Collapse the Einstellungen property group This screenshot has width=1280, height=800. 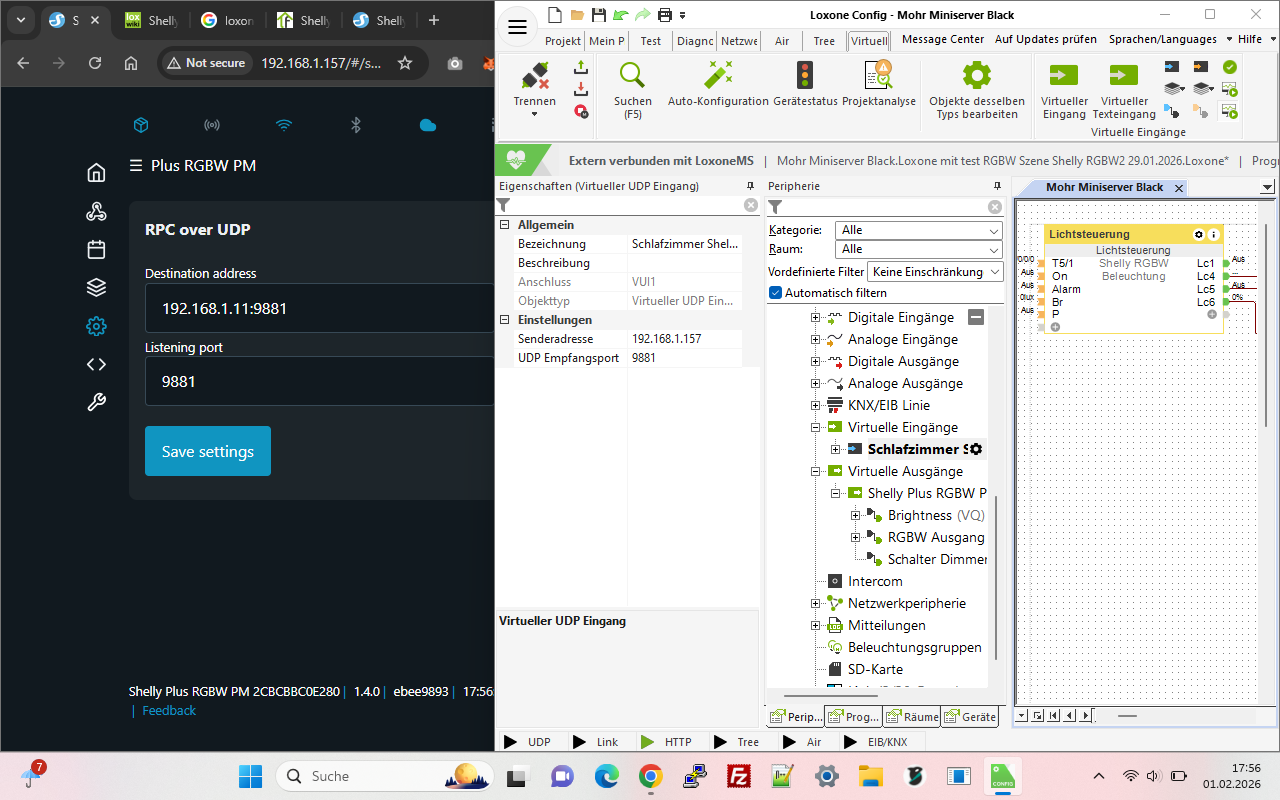pos(504,320)
